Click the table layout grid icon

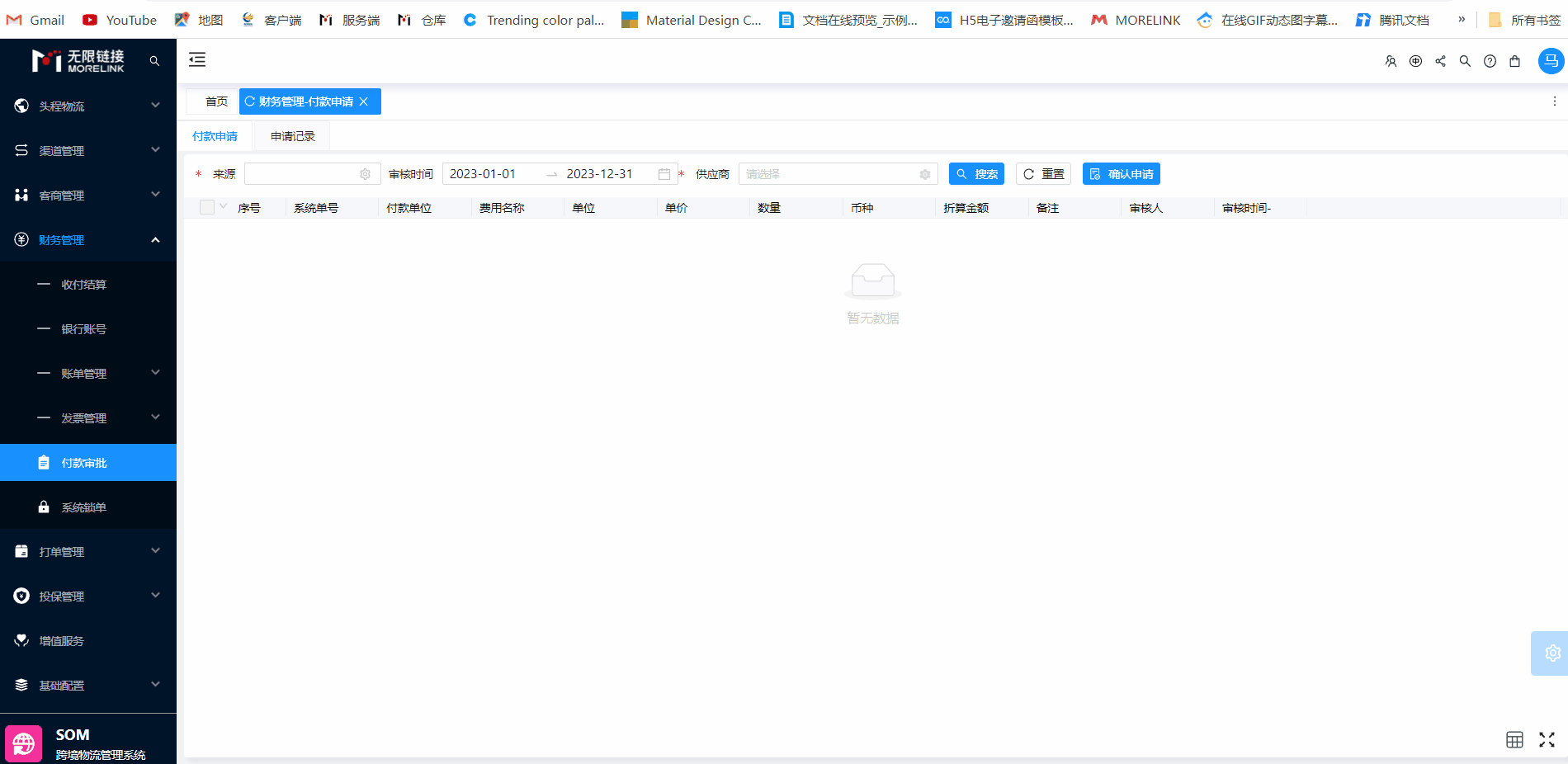point(1514,740)
